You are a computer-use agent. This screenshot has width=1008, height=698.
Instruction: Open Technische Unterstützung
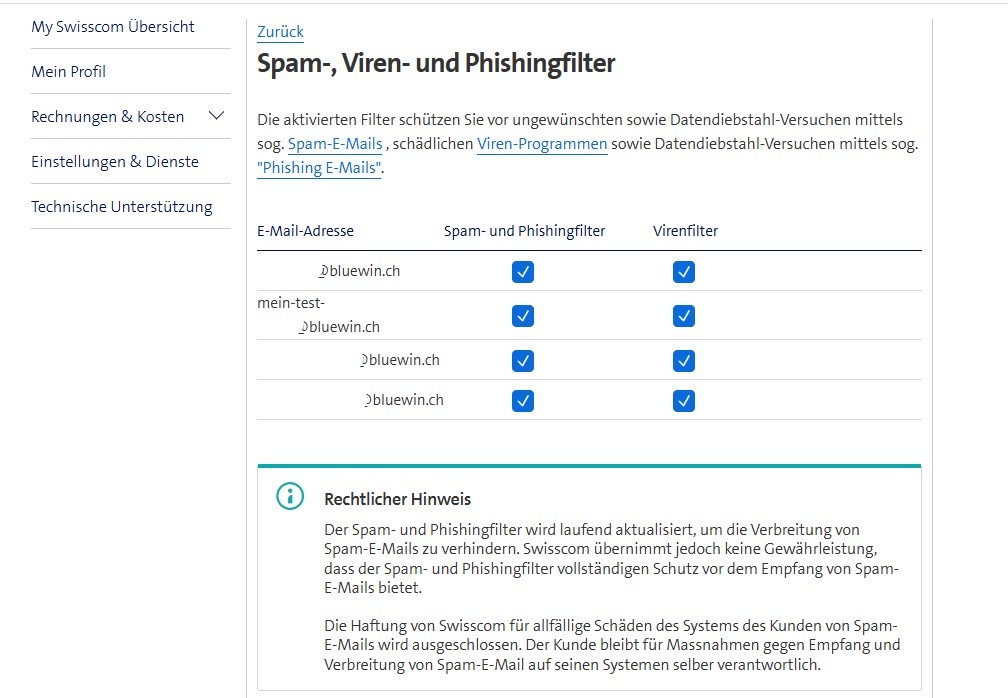click(121, 206)
